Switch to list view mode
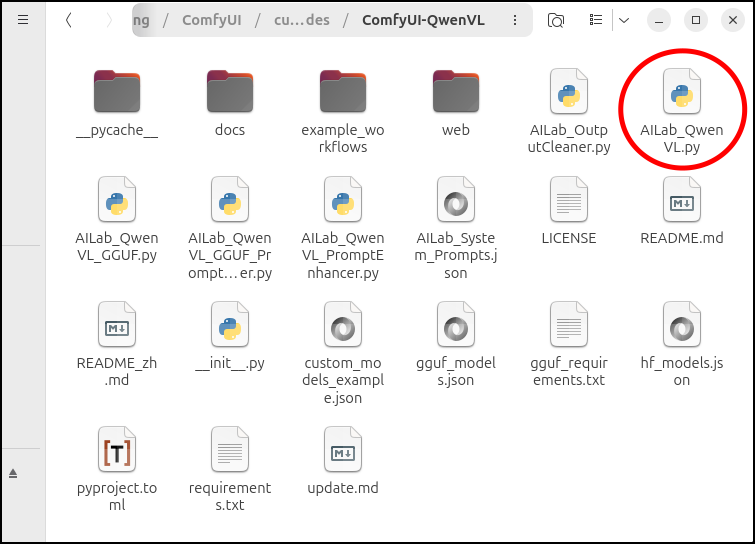Viewport: 755px width, 544px height. [597, 20]
